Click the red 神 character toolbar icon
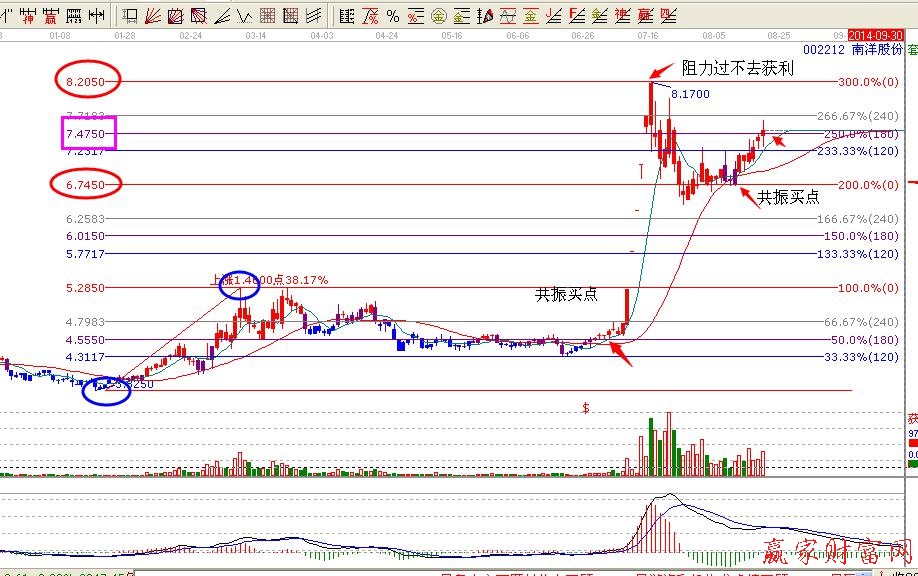Viewport: 918px width, 576px height. pyautogui.click(x=30, y=16)
